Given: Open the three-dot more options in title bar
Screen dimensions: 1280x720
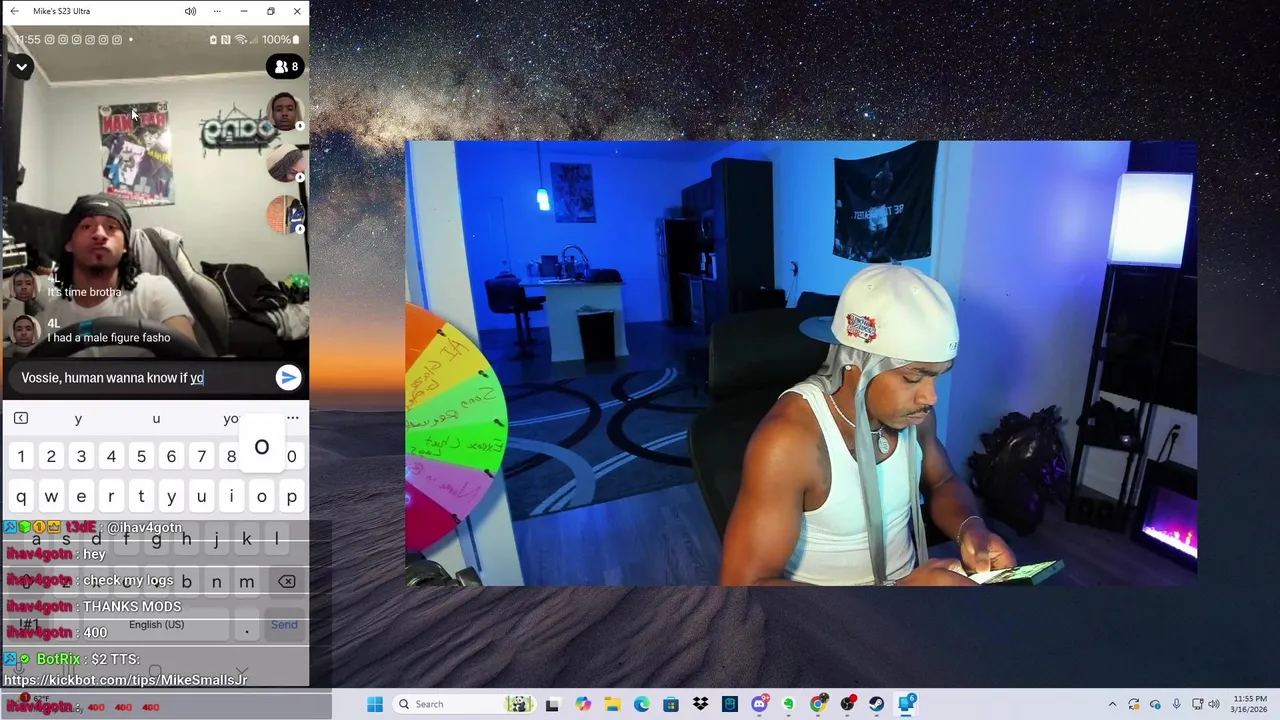Looking at the screenshot, I should tap(217, 11).
